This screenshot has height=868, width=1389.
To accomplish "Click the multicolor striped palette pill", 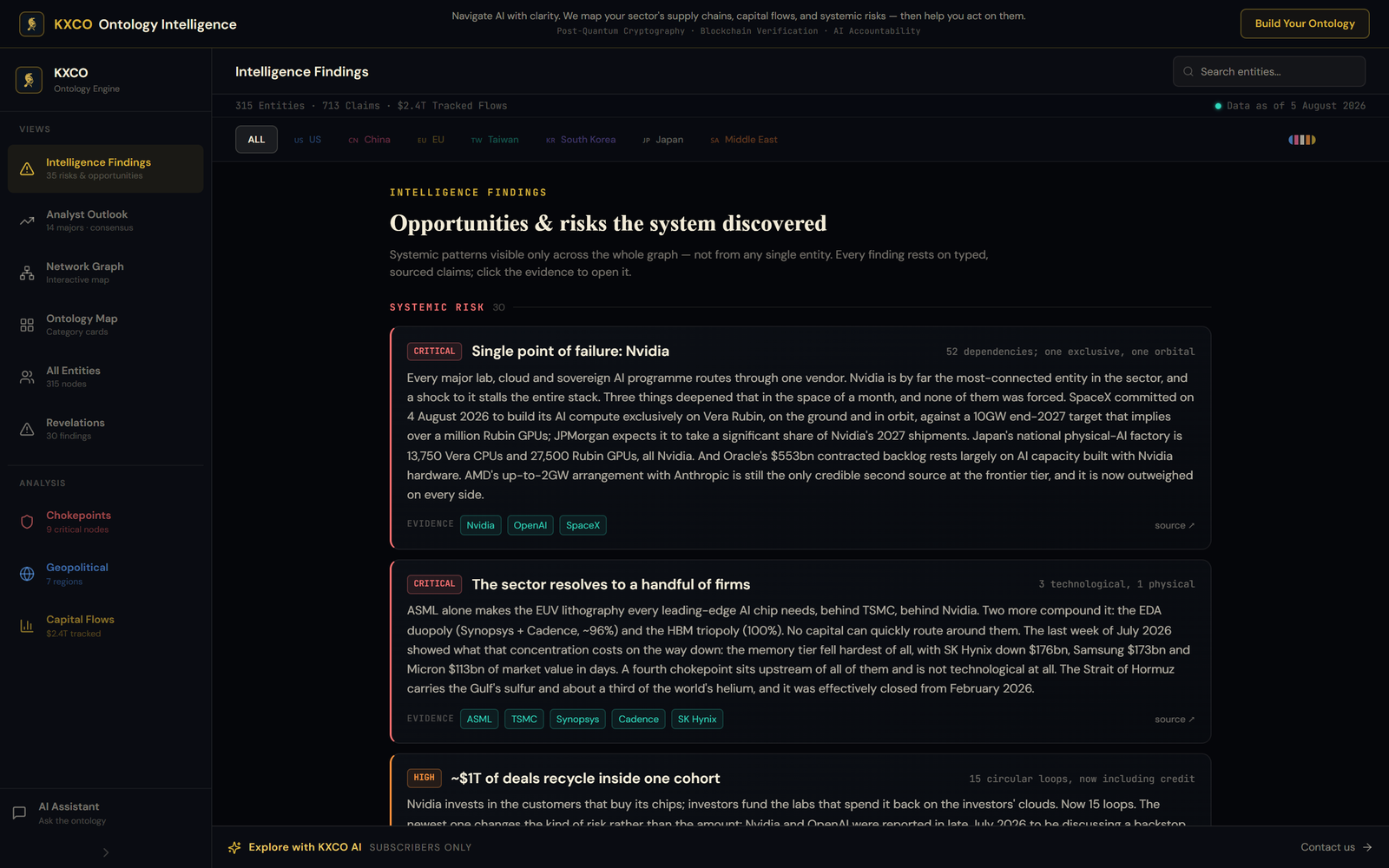I will tap(1302, 140).
